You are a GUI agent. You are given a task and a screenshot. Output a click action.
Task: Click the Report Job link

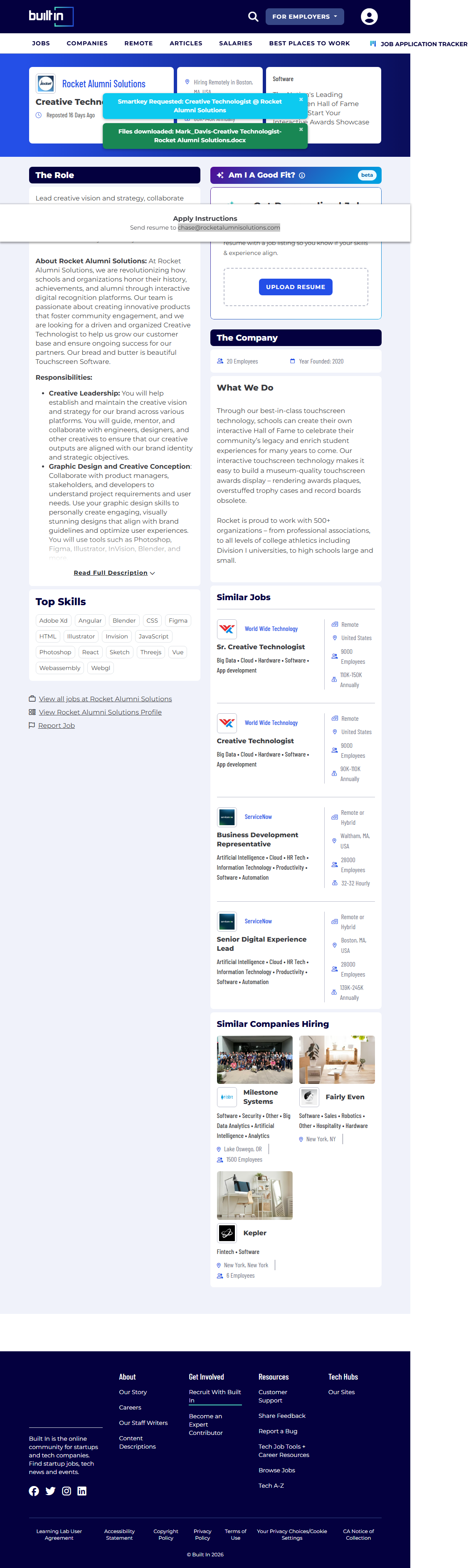pyautogui.click(x=56, y=726)
